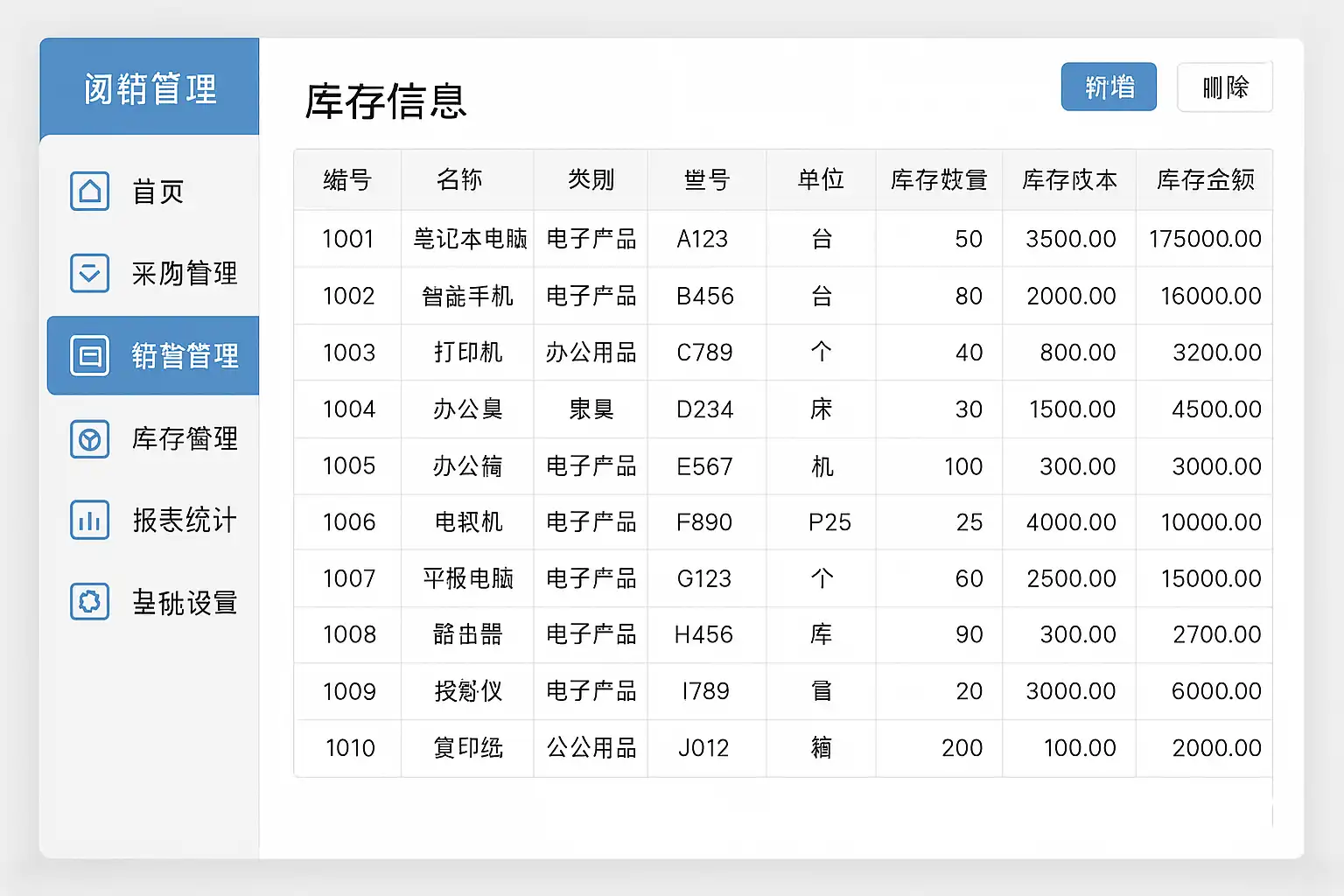This screenshot has width=1344, height=896.
Task: Select the row number 1003 cell
Action: [348, 353]
